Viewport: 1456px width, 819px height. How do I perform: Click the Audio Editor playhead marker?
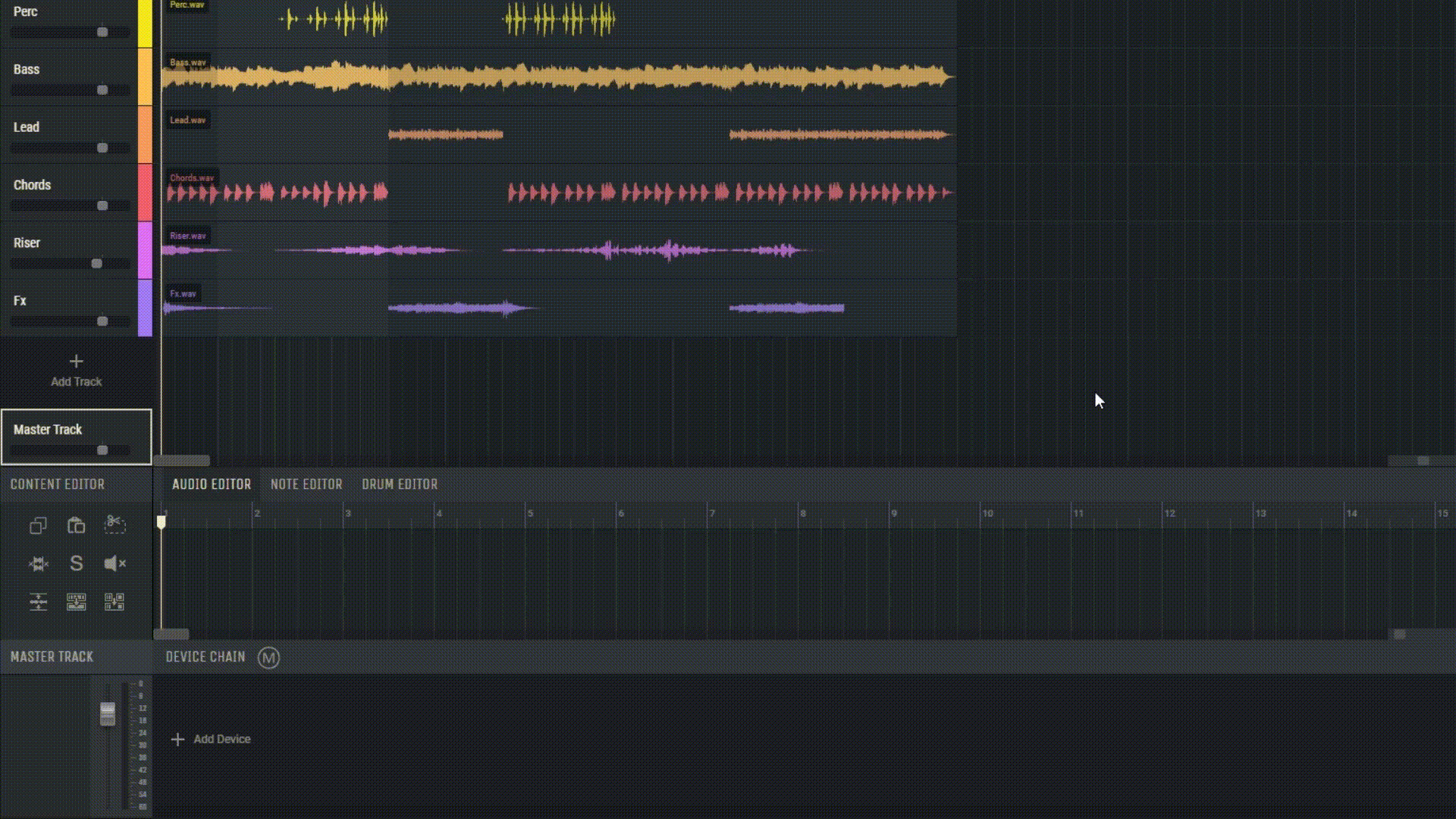162,522
